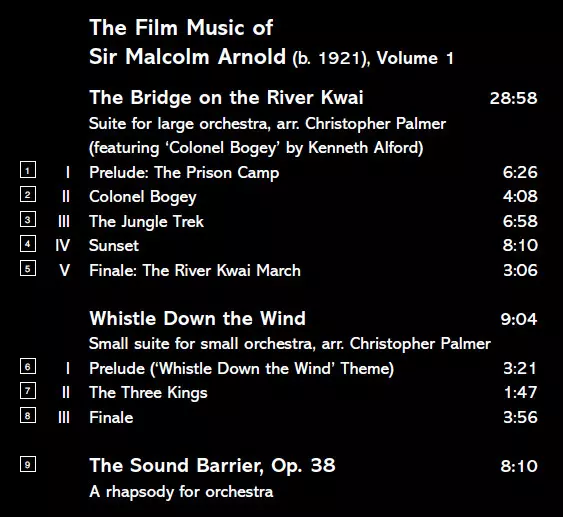Click the track 1 number box
The width and height of the screenshot is (563, 517).
pos(28,170)
